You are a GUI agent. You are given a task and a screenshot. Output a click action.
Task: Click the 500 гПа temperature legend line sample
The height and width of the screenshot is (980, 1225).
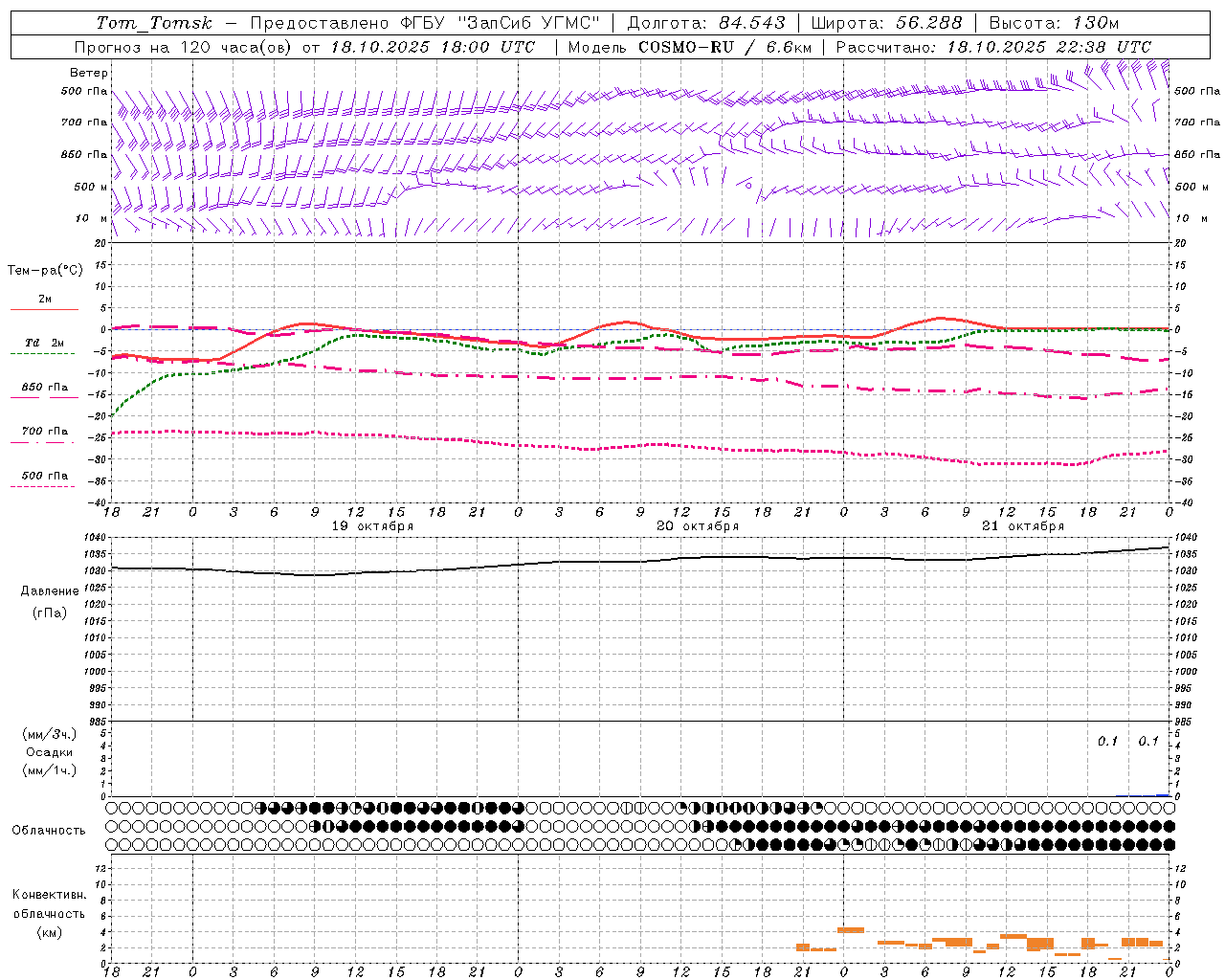[42, 486]
